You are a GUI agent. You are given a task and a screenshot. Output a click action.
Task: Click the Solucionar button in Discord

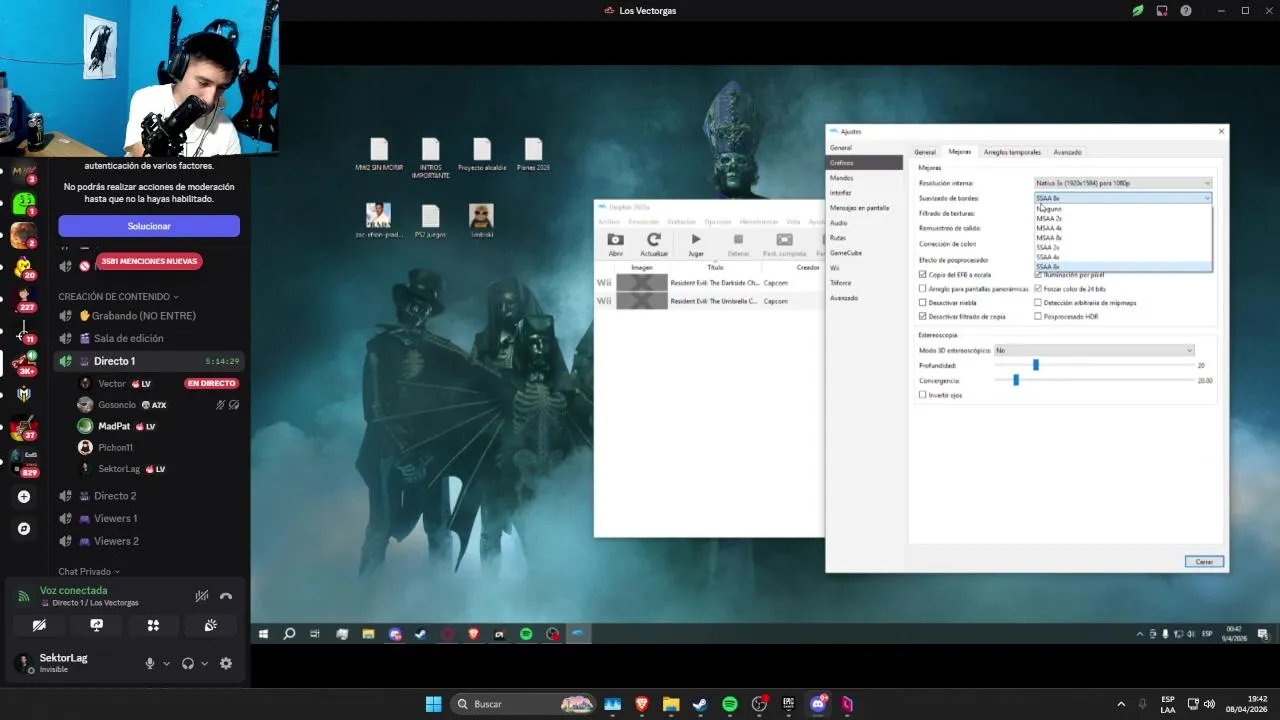[149, 226]
